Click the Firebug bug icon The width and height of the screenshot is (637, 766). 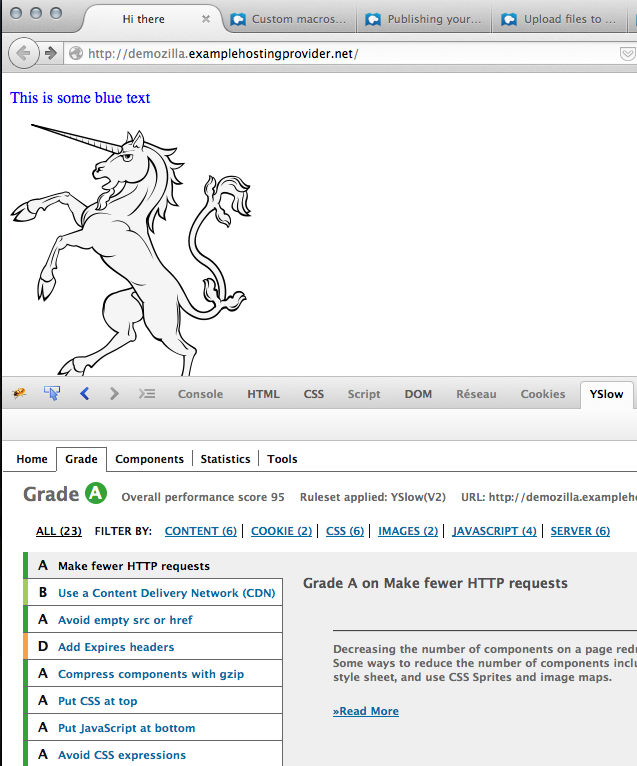19,394
